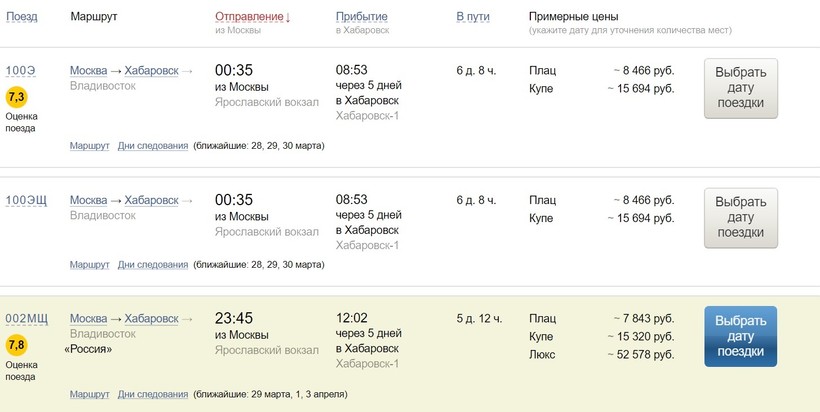Sort by Прибытие column header
Image resolution: width=820 pixels, height=412 pixels.
pyautogui.click(x=362, y=17)
